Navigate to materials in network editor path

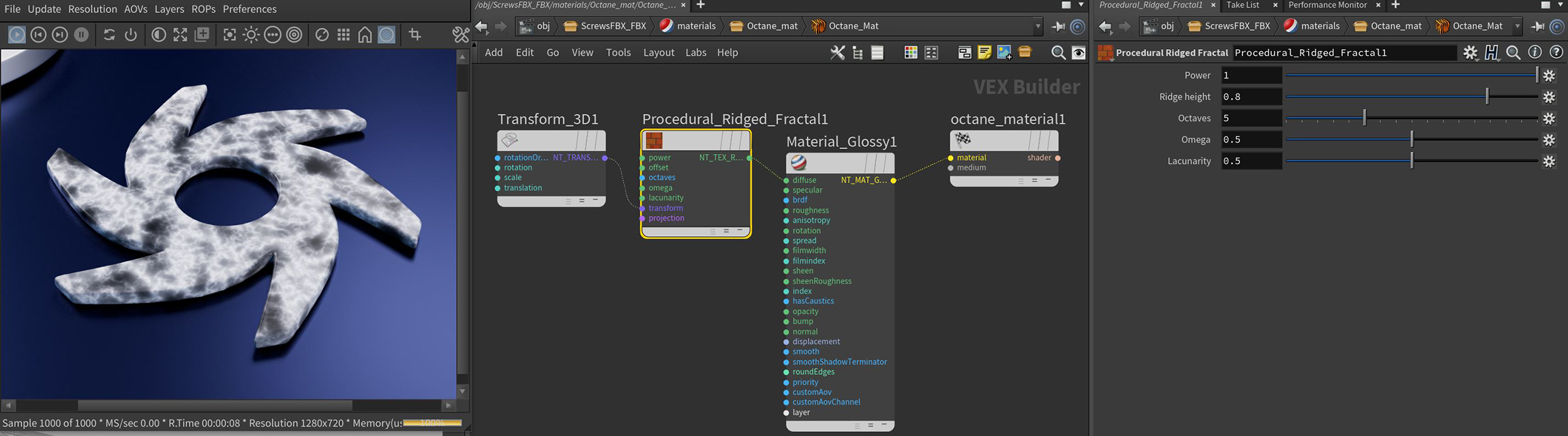[x=695, y=27]
